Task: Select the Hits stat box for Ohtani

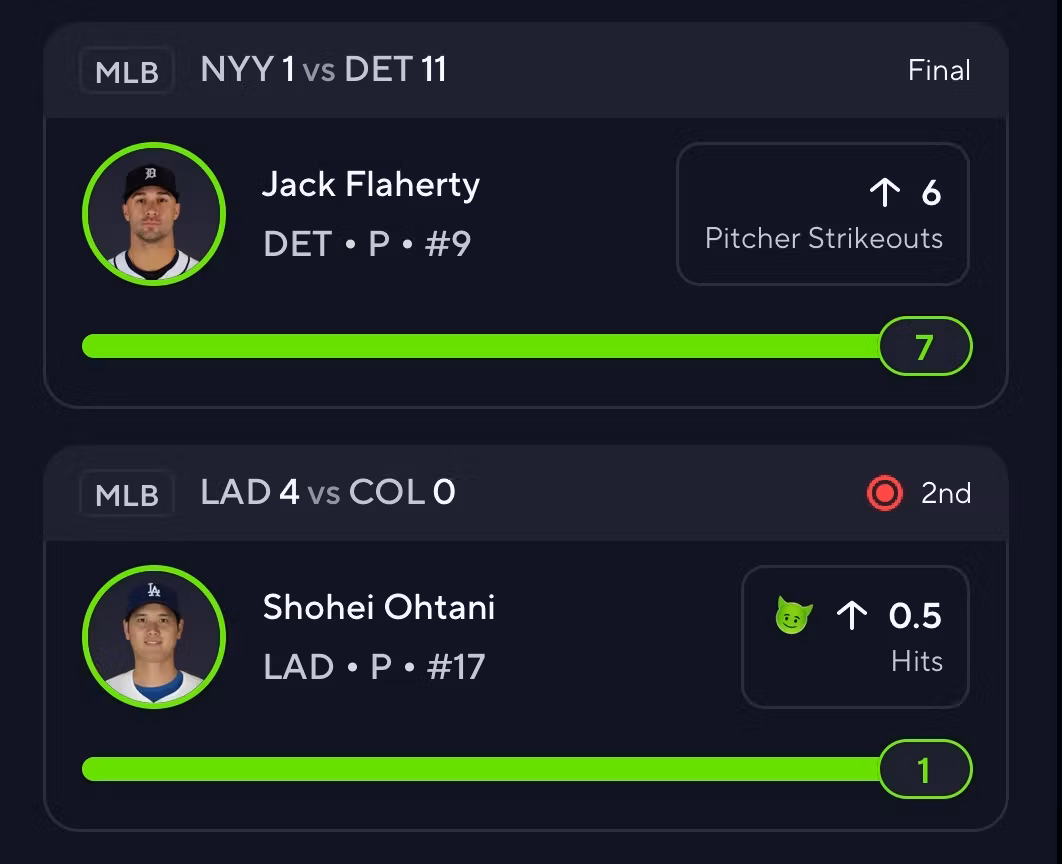Action: (854, 637)
